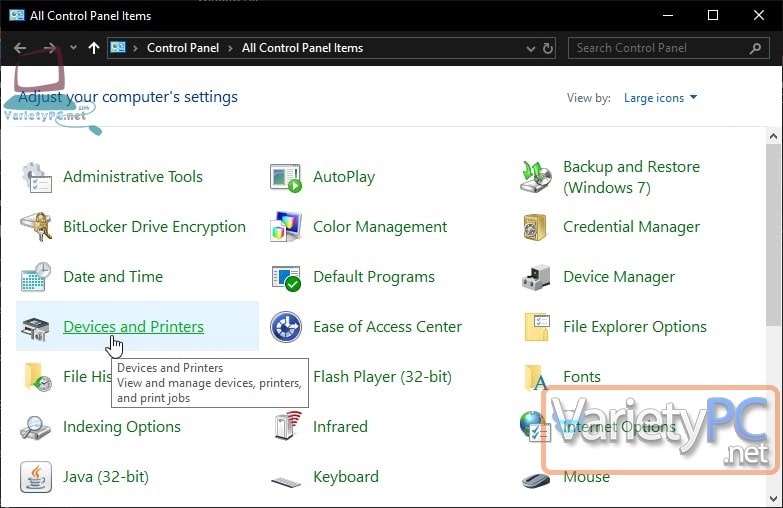This screenshot has height=508, width=783.
Task: Open the recent locations dropdown arrow
Action: pos(73,48)
